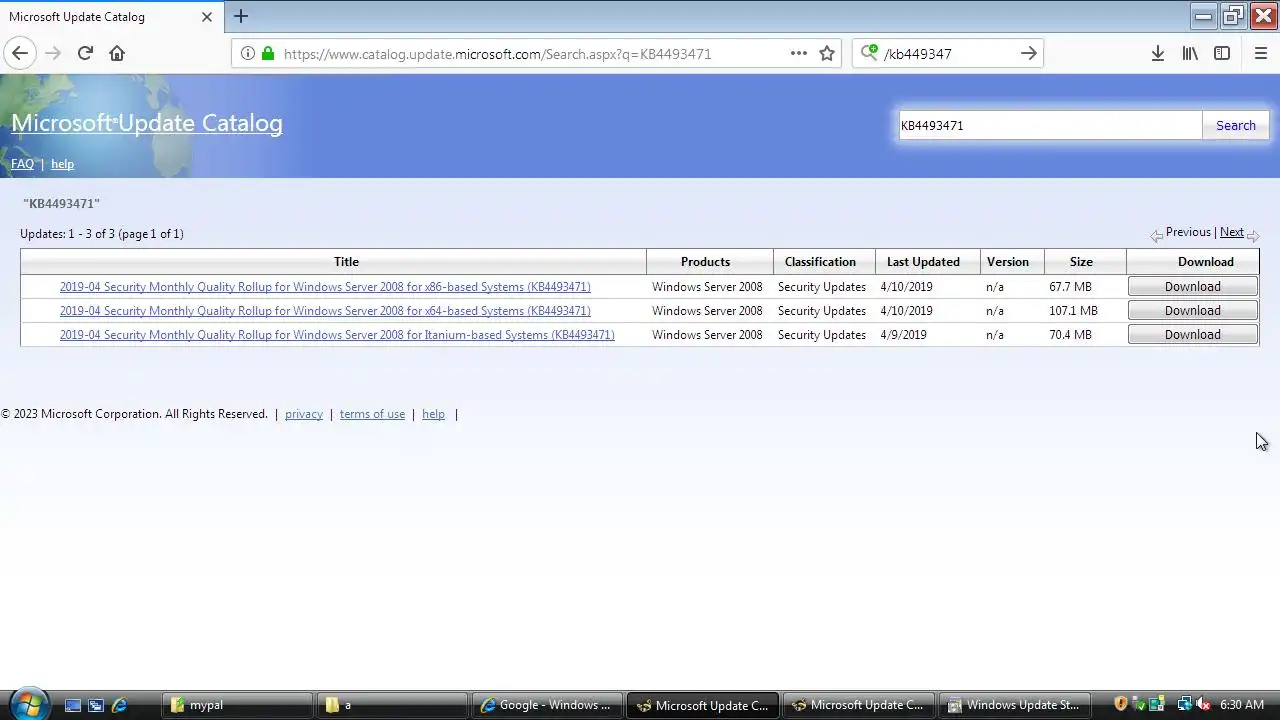This screenshot has height=720, width=1280.
Task: Download the Itanium-based 70.4 MB update
Action: click(x=1192, y=335)
